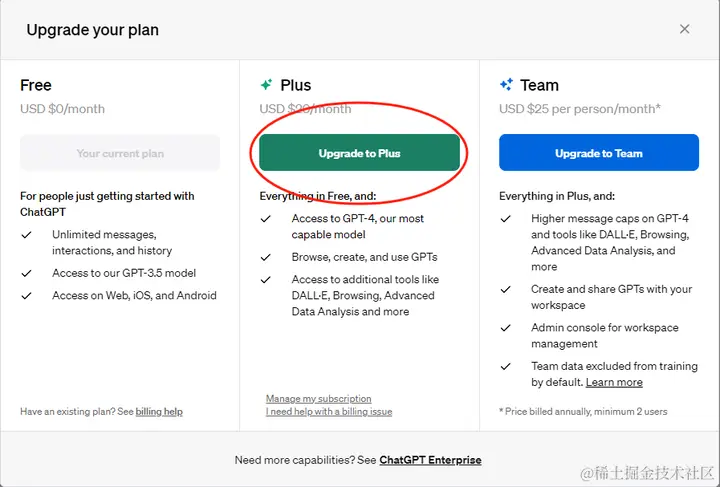
Task: Click the disabled Your current plan button
Action: click(120, 154)
